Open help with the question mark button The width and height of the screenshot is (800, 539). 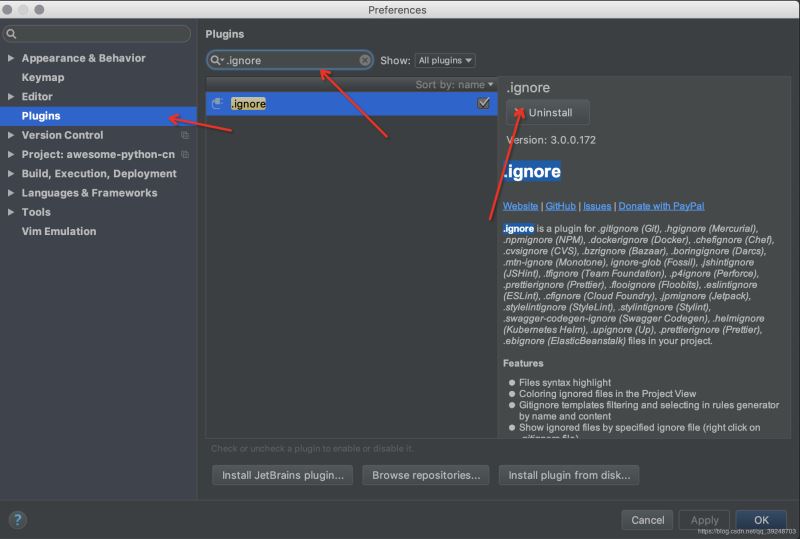[18, 520]
